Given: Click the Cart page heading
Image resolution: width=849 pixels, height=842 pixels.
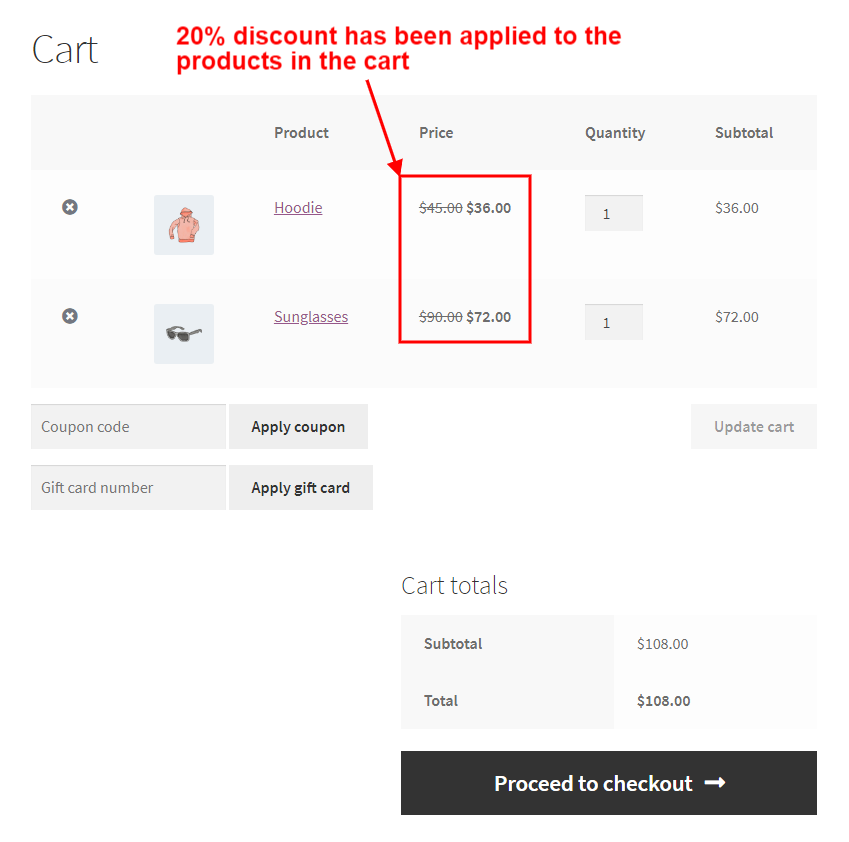Looking at the screenshot, I should (x=65, y=50).
